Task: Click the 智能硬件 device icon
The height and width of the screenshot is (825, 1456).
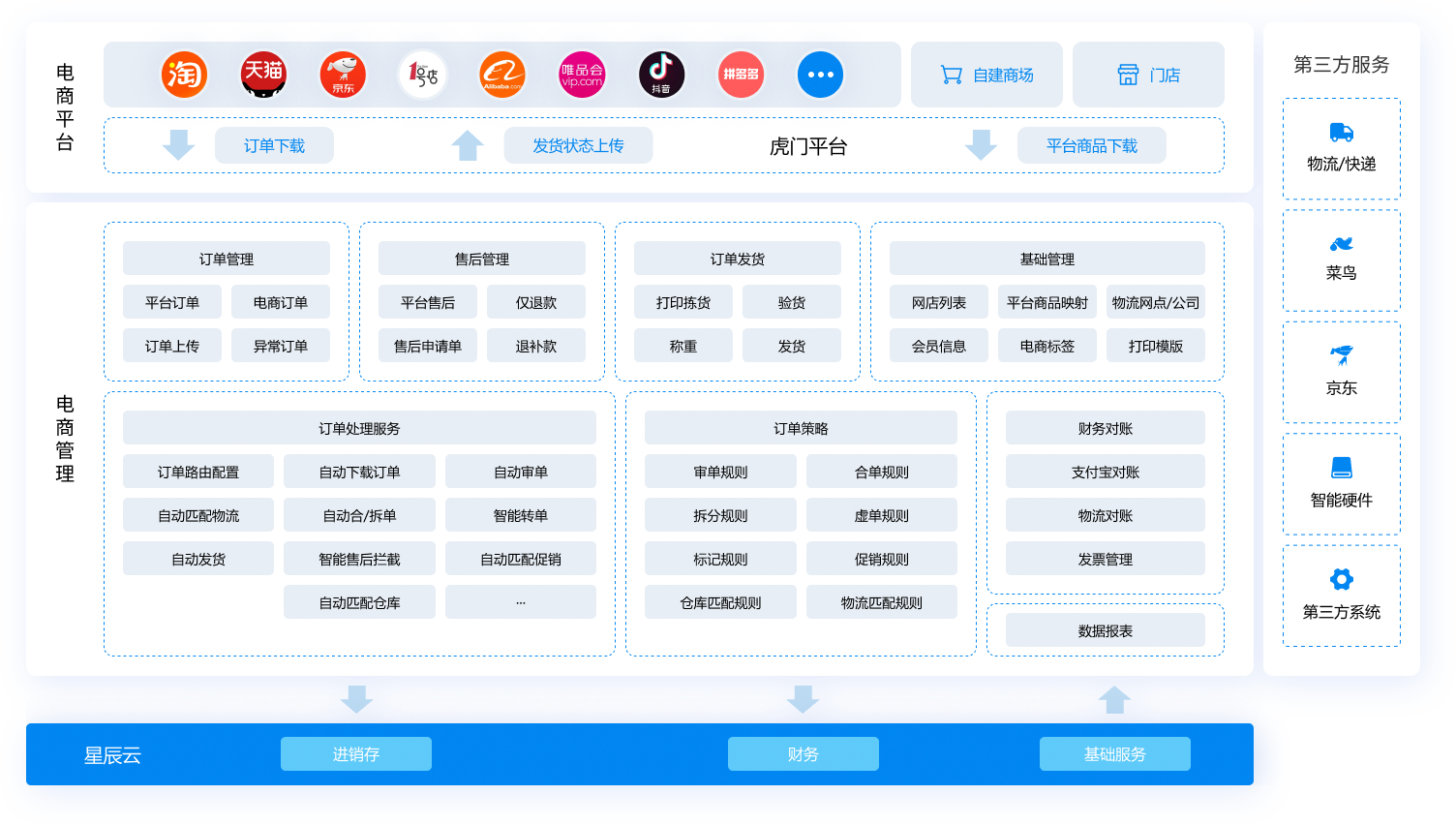Action: (1341, 468)
